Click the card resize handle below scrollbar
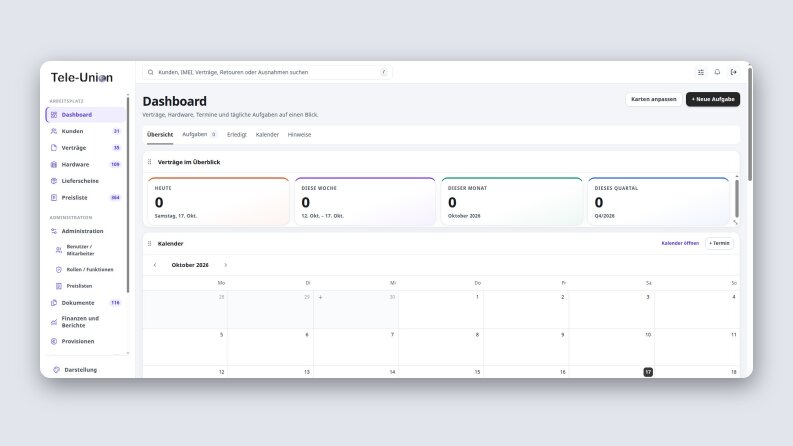 (736, 222)
